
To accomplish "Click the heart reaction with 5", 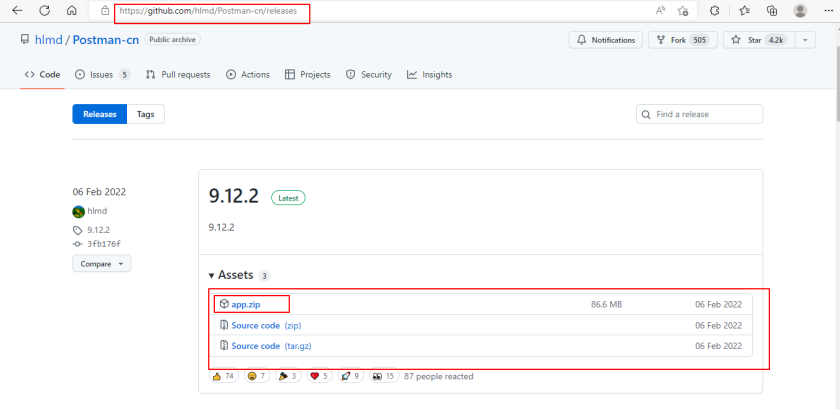I will point(319,376).
